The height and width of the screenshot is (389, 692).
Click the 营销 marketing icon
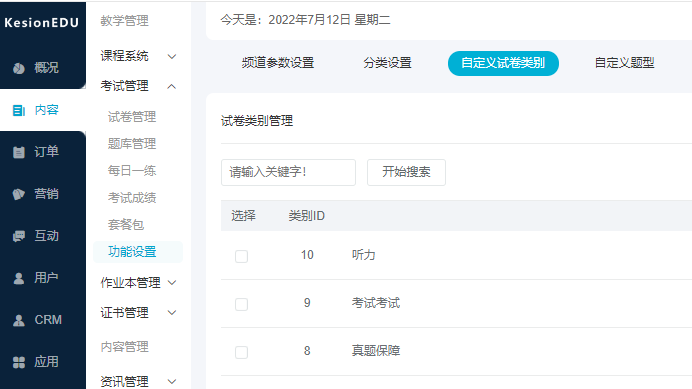(19, 194)
